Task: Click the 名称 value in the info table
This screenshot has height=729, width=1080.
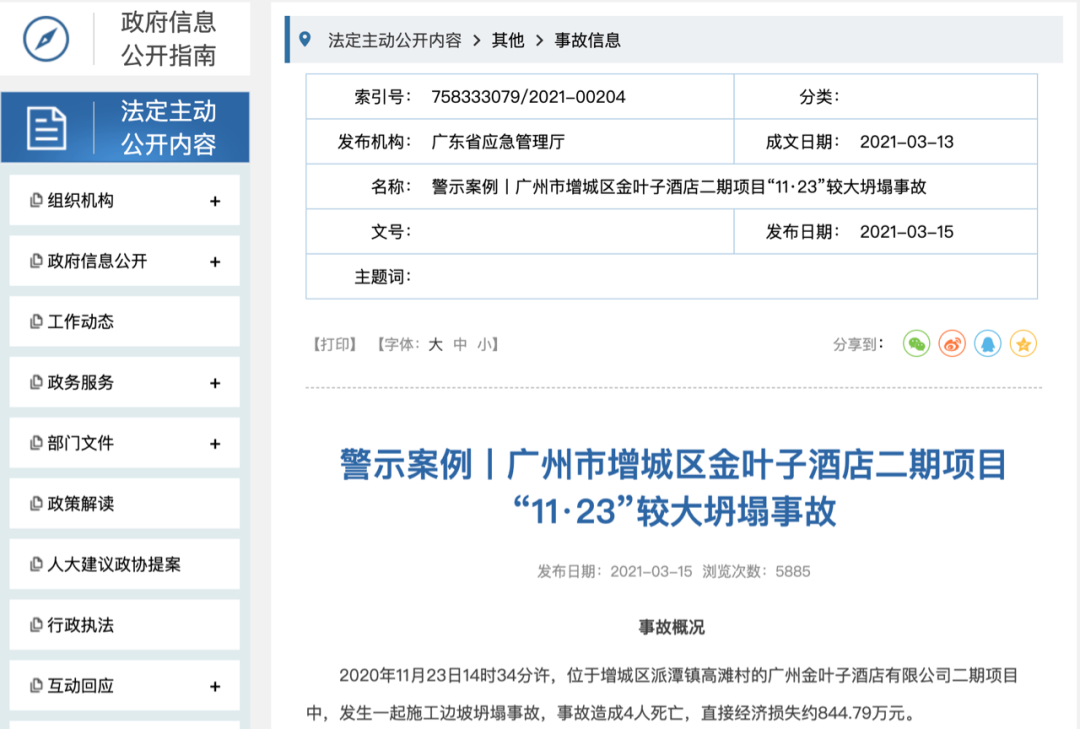Action: tap(678, 187)
